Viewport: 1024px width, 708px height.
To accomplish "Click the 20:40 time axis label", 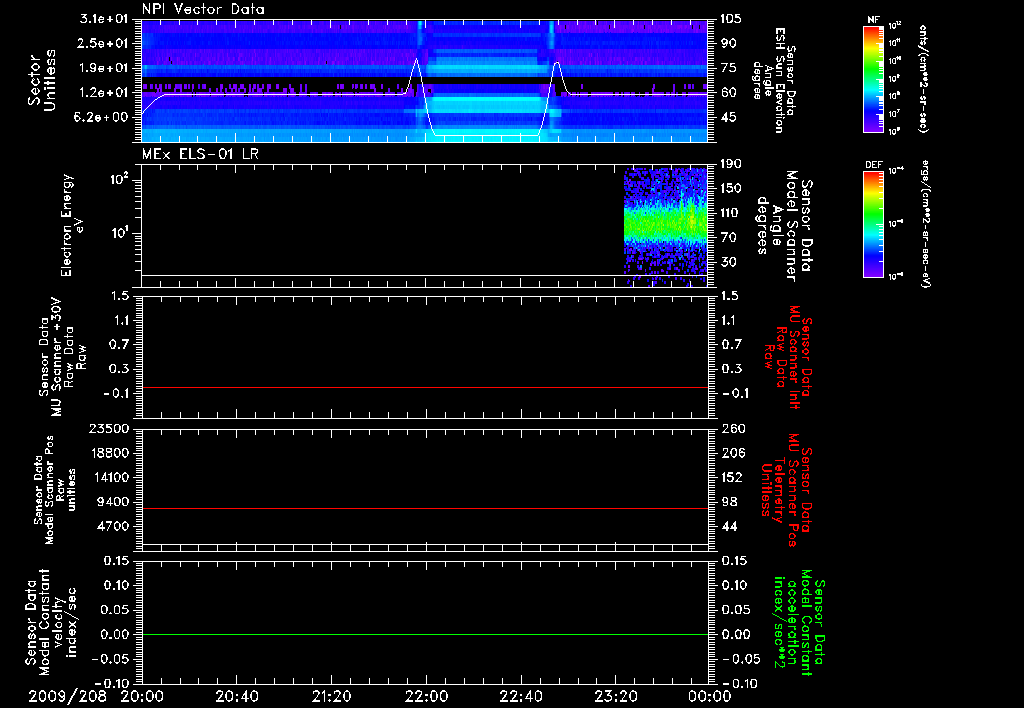I will (236, 695).
